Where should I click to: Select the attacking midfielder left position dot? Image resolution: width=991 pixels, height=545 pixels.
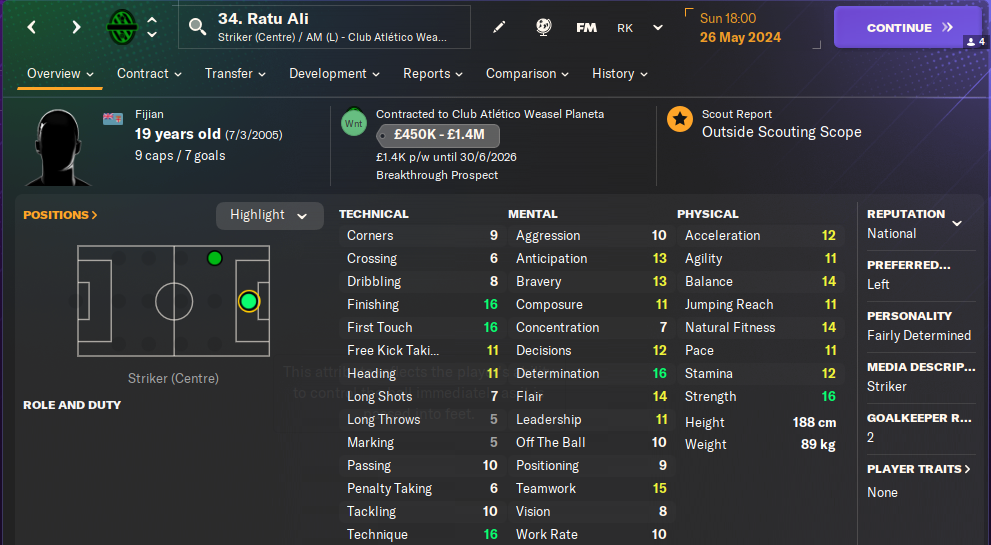click(214, 259)
